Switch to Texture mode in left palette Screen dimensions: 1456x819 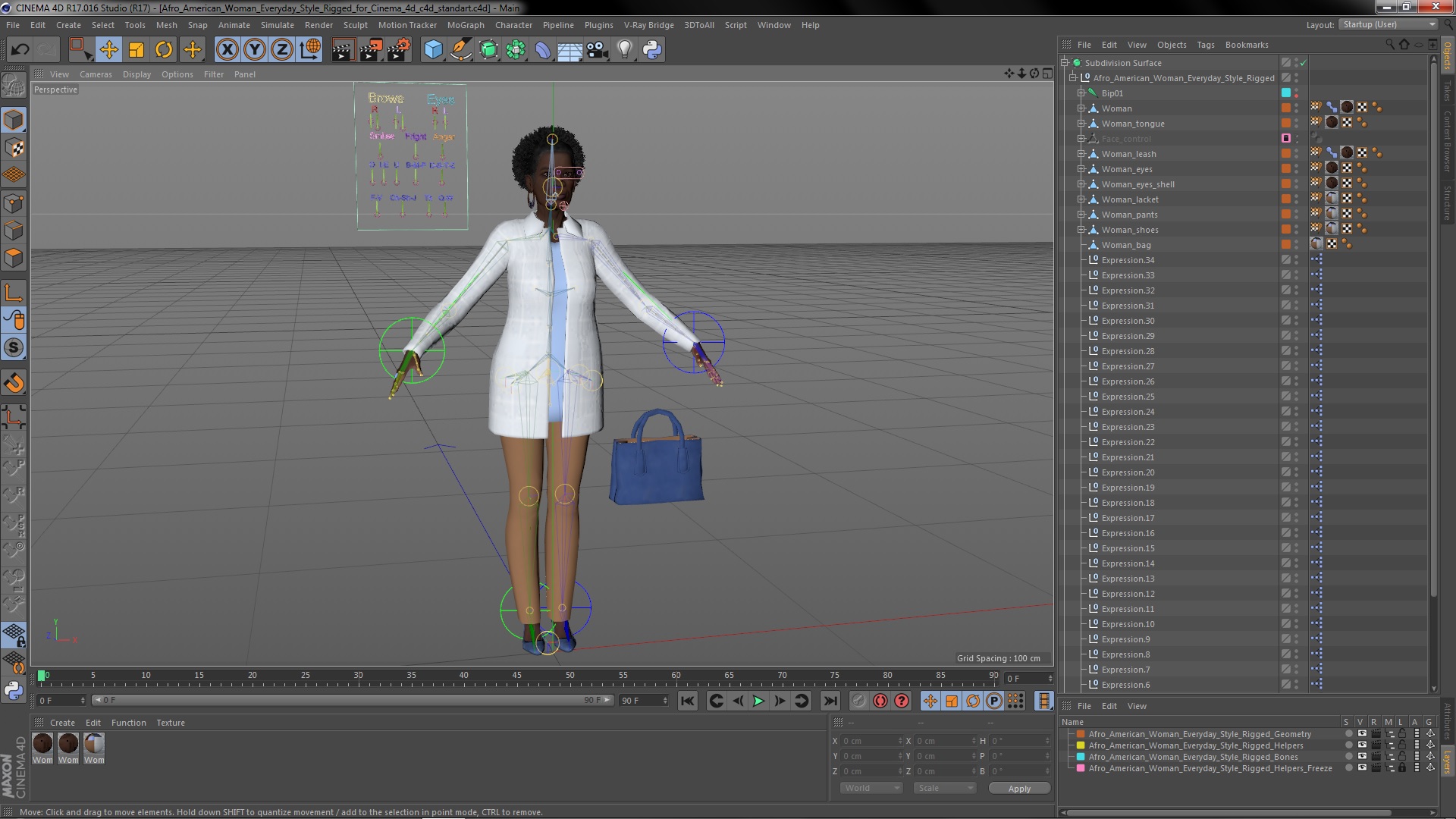point(14,148)
